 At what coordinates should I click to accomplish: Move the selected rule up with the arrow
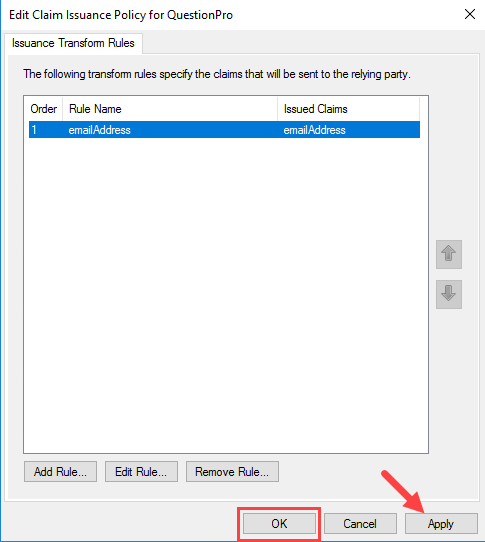click(x=449, y=254)
